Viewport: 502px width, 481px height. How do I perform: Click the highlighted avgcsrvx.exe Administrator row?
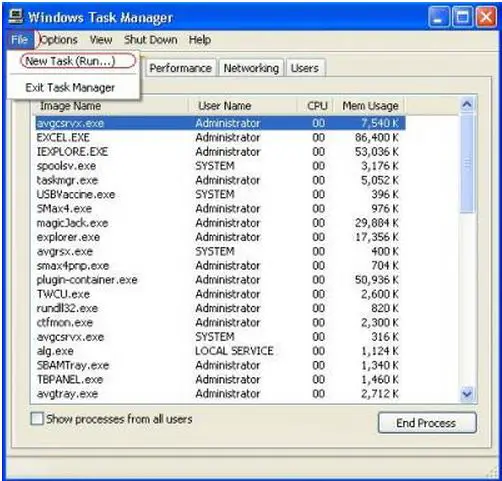(x=220, y=123)
